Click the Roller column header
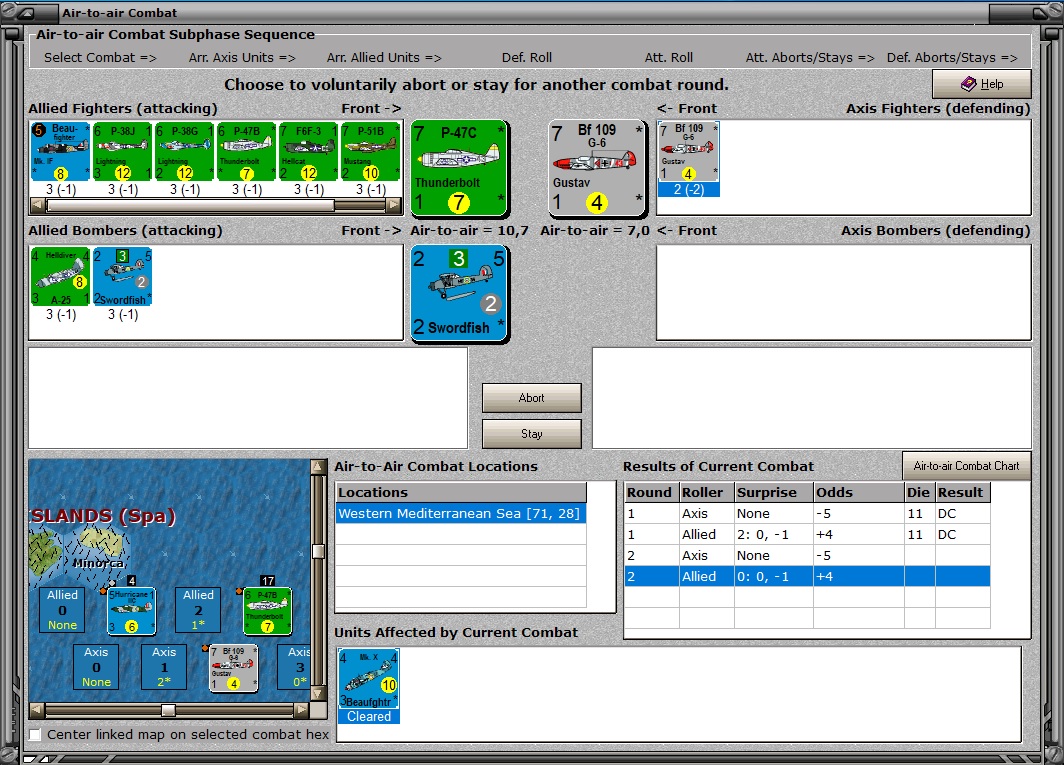This screenshot has width=1064, height=765. click(706, 492)
